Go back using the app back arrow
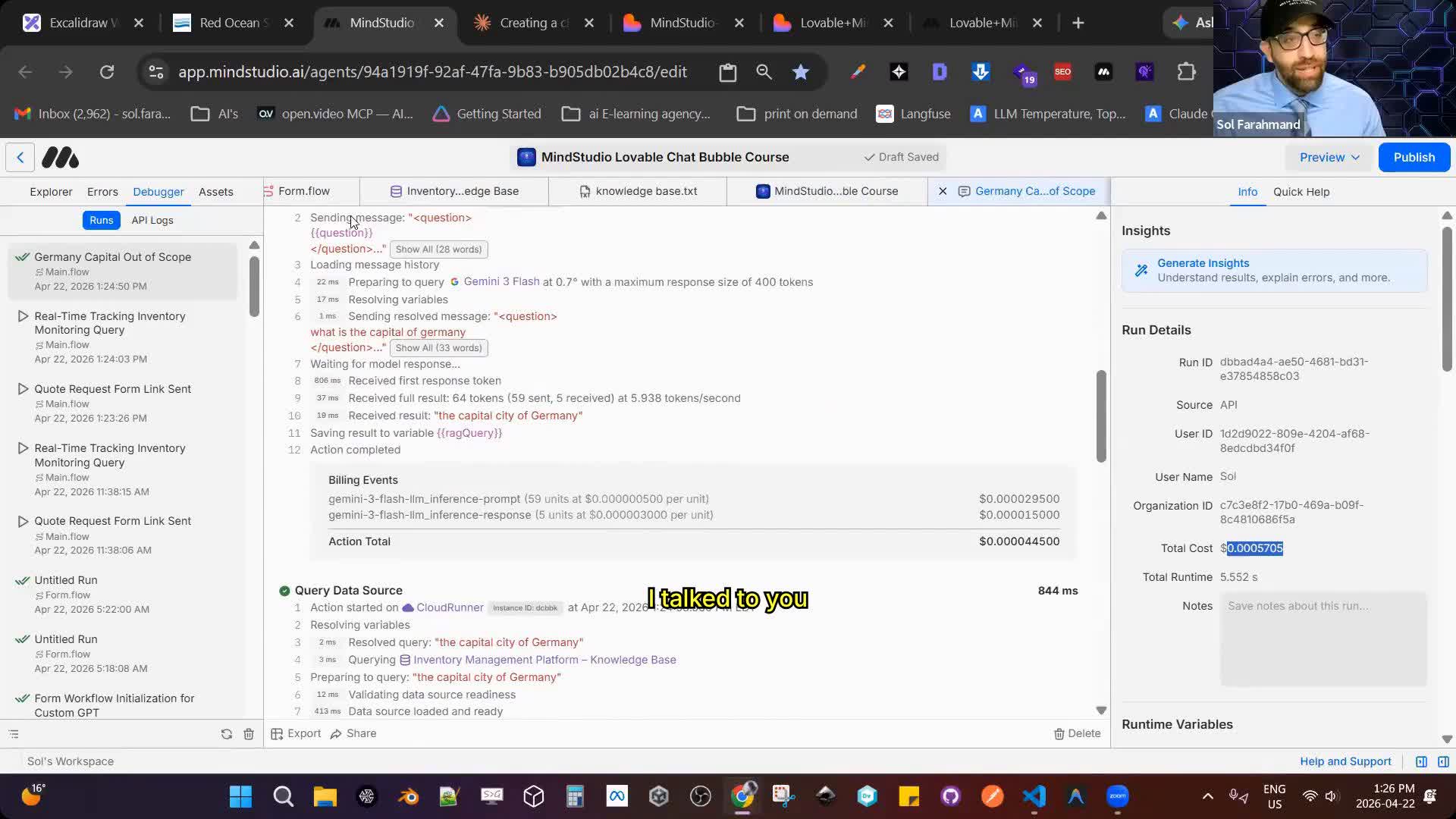This screenshot has width=1456, height=819. click(20, 158)
